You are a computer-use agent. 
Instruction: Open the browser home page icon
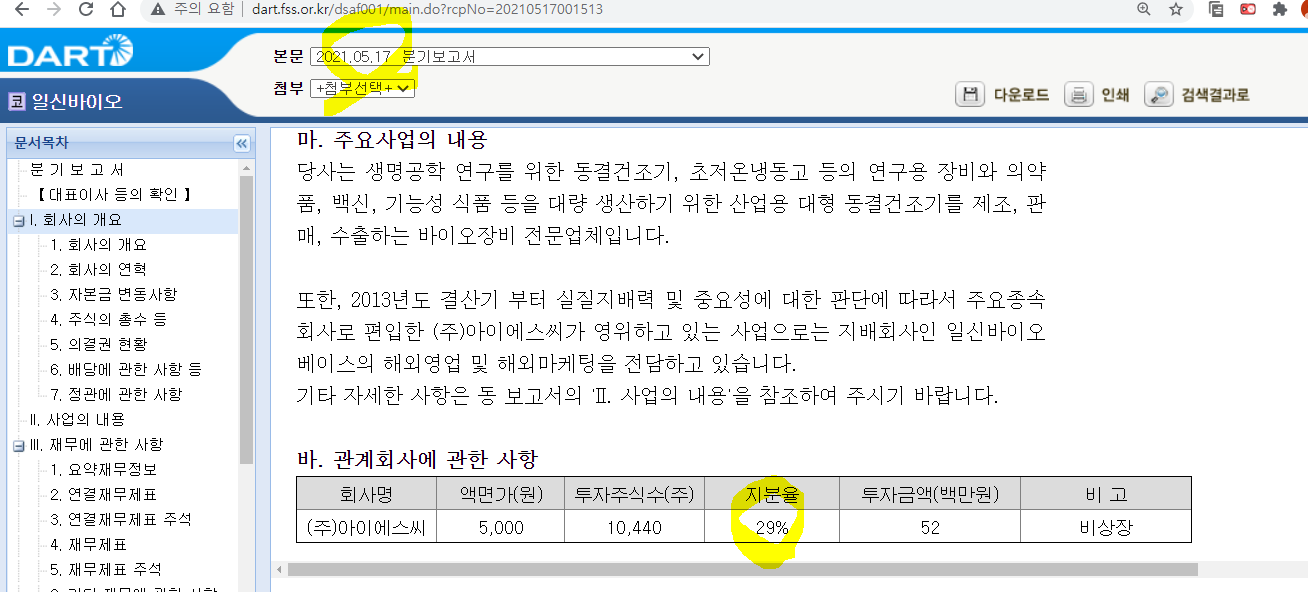click(118, 9)
